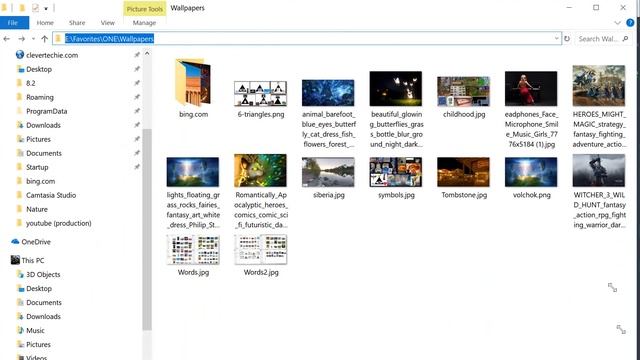Select pinned Desktop in Quick access
The image size is (640, 360).
click(x=39, y=69)
